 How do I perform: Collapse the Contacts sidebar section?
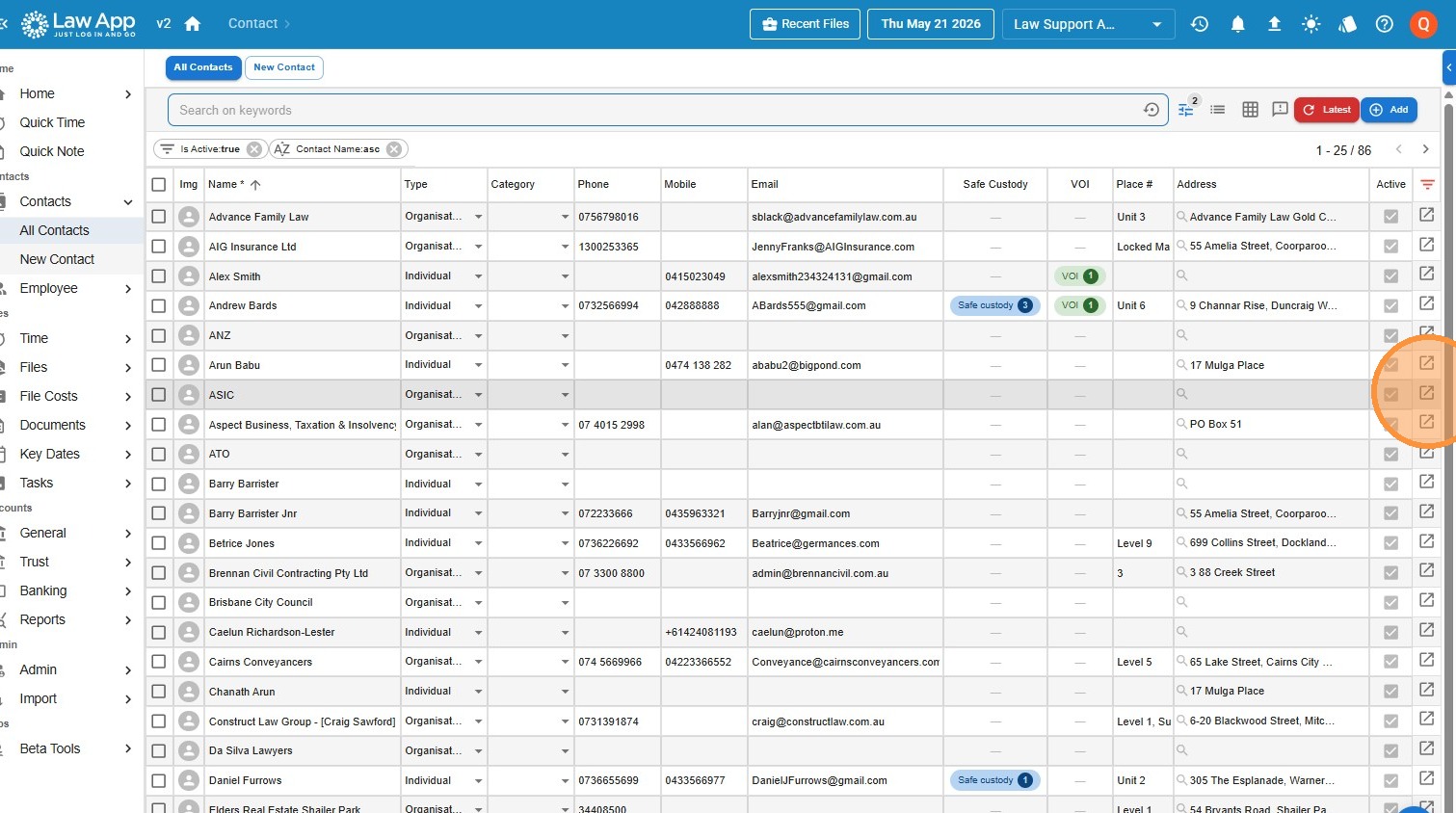tap(128, 201)
